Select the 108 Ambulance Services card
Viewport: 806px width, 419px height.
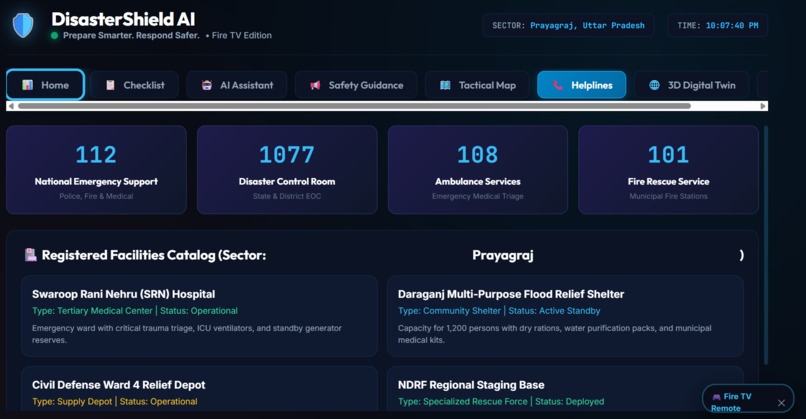click(x=478, y=170)
